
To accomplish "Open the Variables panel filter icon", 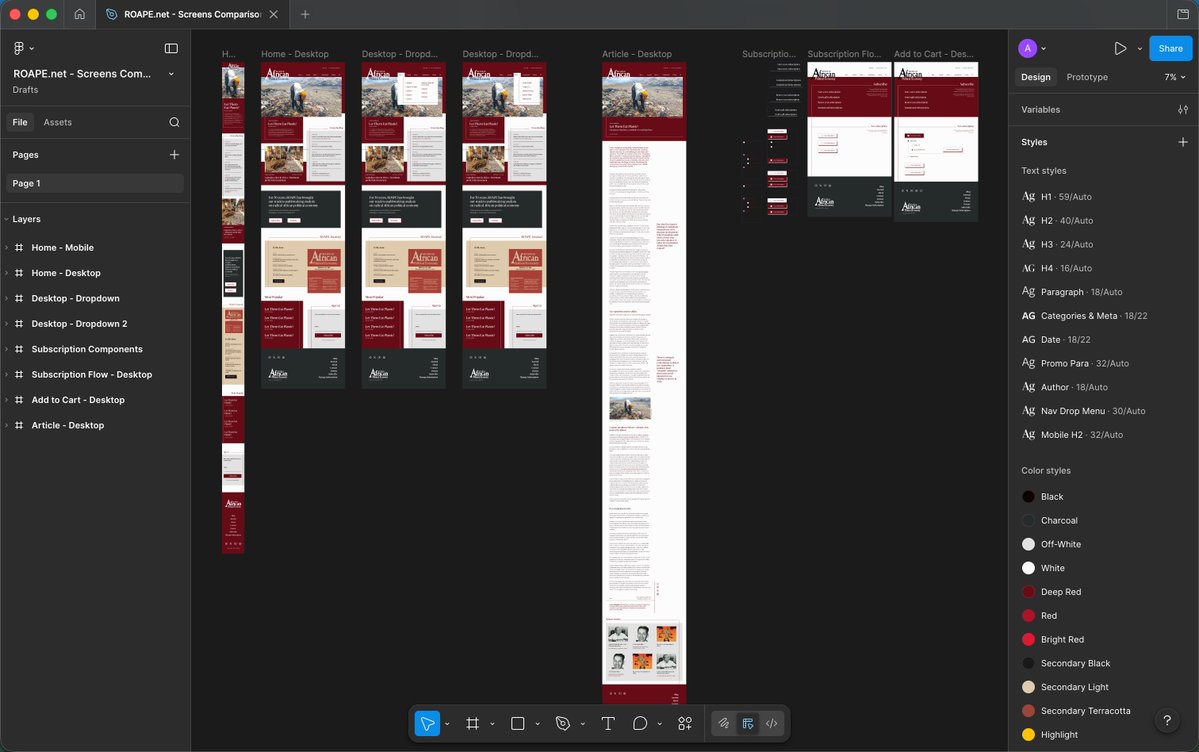I will 1183,109.
